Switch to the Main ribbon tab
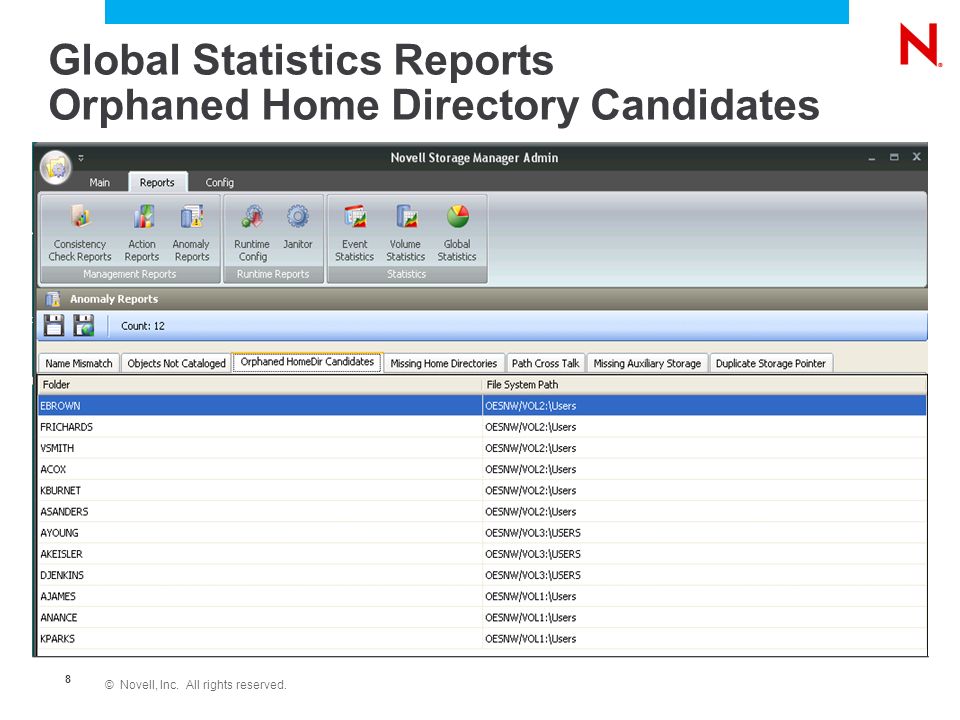 (100, 182)
